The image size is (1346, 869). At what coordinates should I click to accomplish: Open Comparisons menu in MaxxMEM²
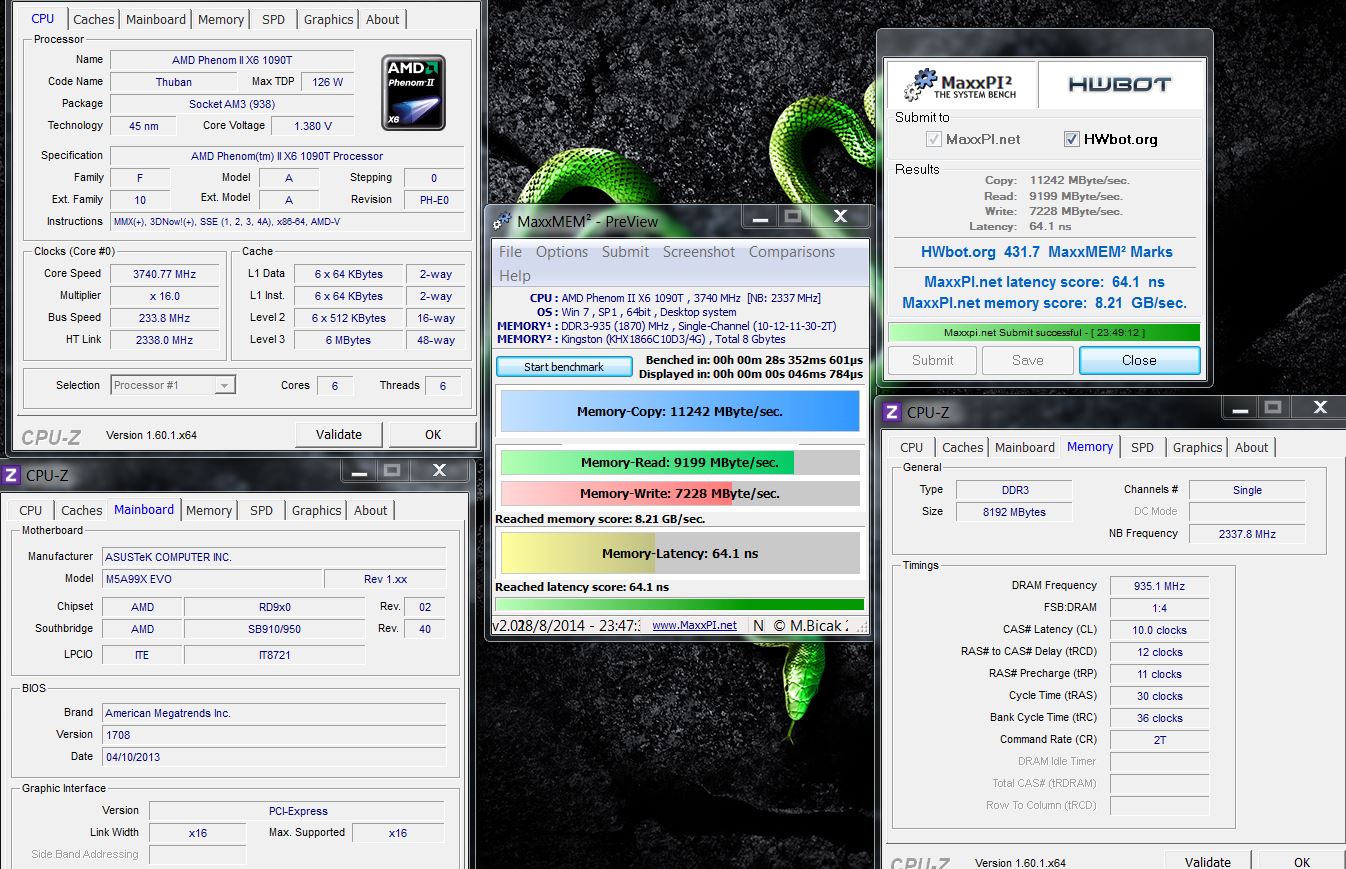tap(792, 252)
